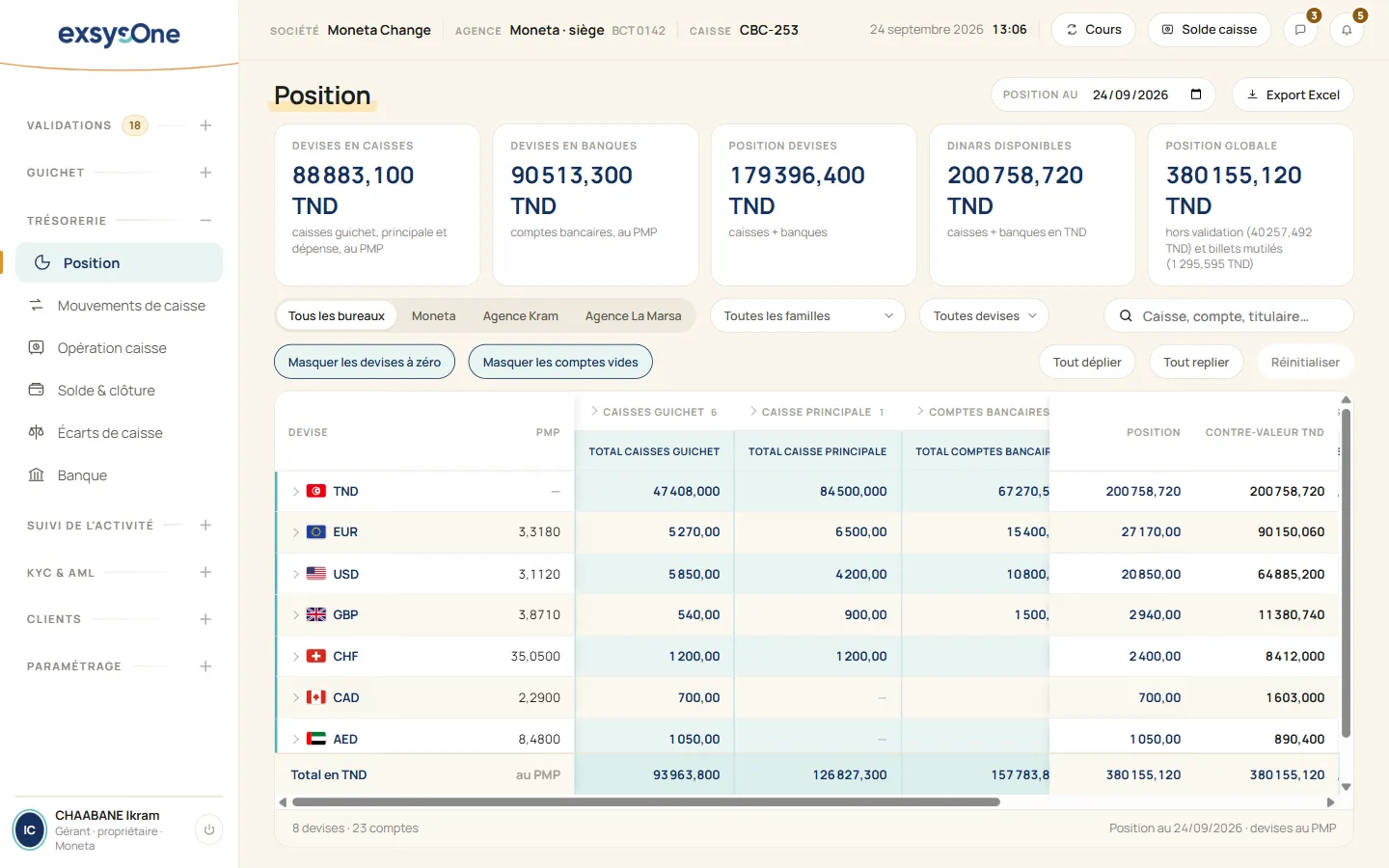Expand the Caisses guichet column group

tap(595, 411)
